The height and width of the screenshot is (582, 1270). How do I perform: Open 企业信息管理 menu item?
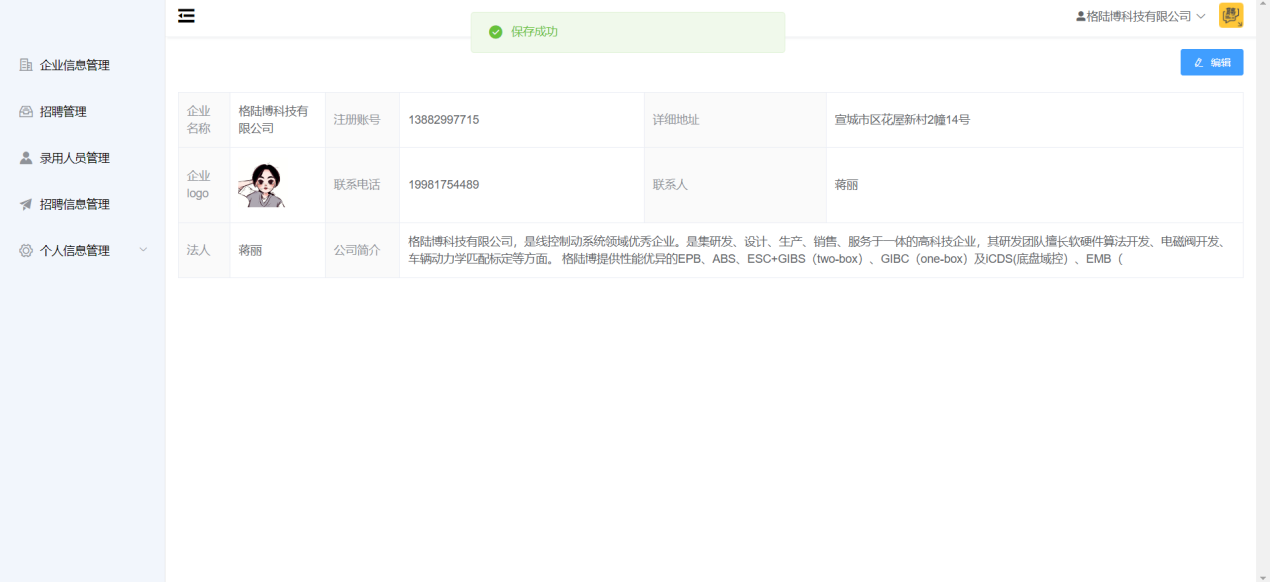click(82, 65)
